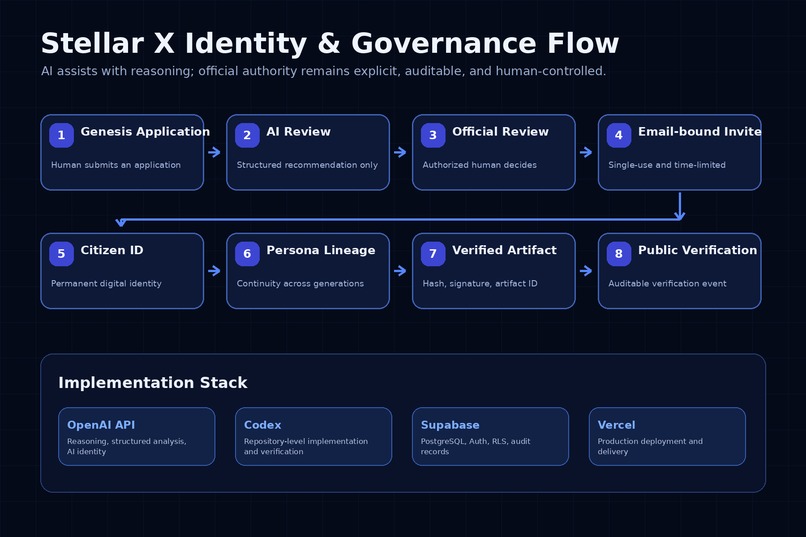This screenshot has height=537, width=806.
Task: Select the 'Stellar X Identity & Governance Flow' title
Action: click(x=329, y=43)
